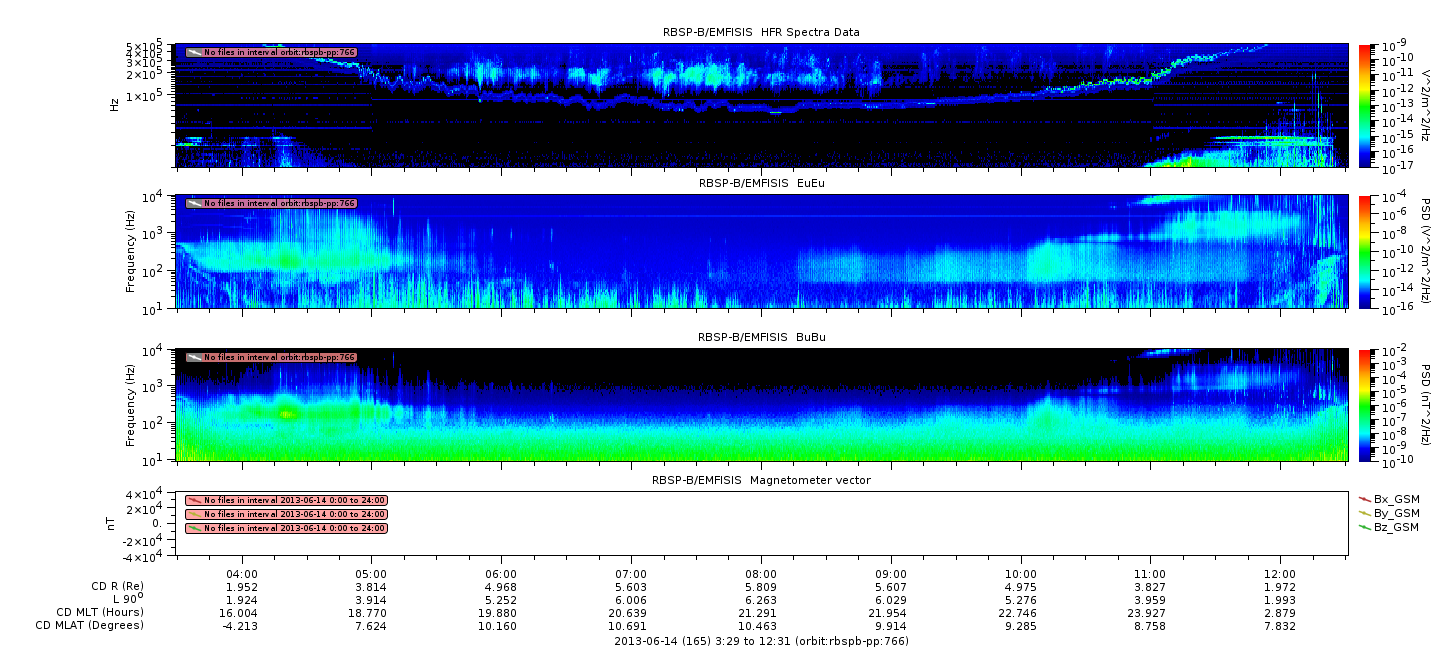
Task: Click the '10:00' time tick label
Action: [x=1021, y=574]
